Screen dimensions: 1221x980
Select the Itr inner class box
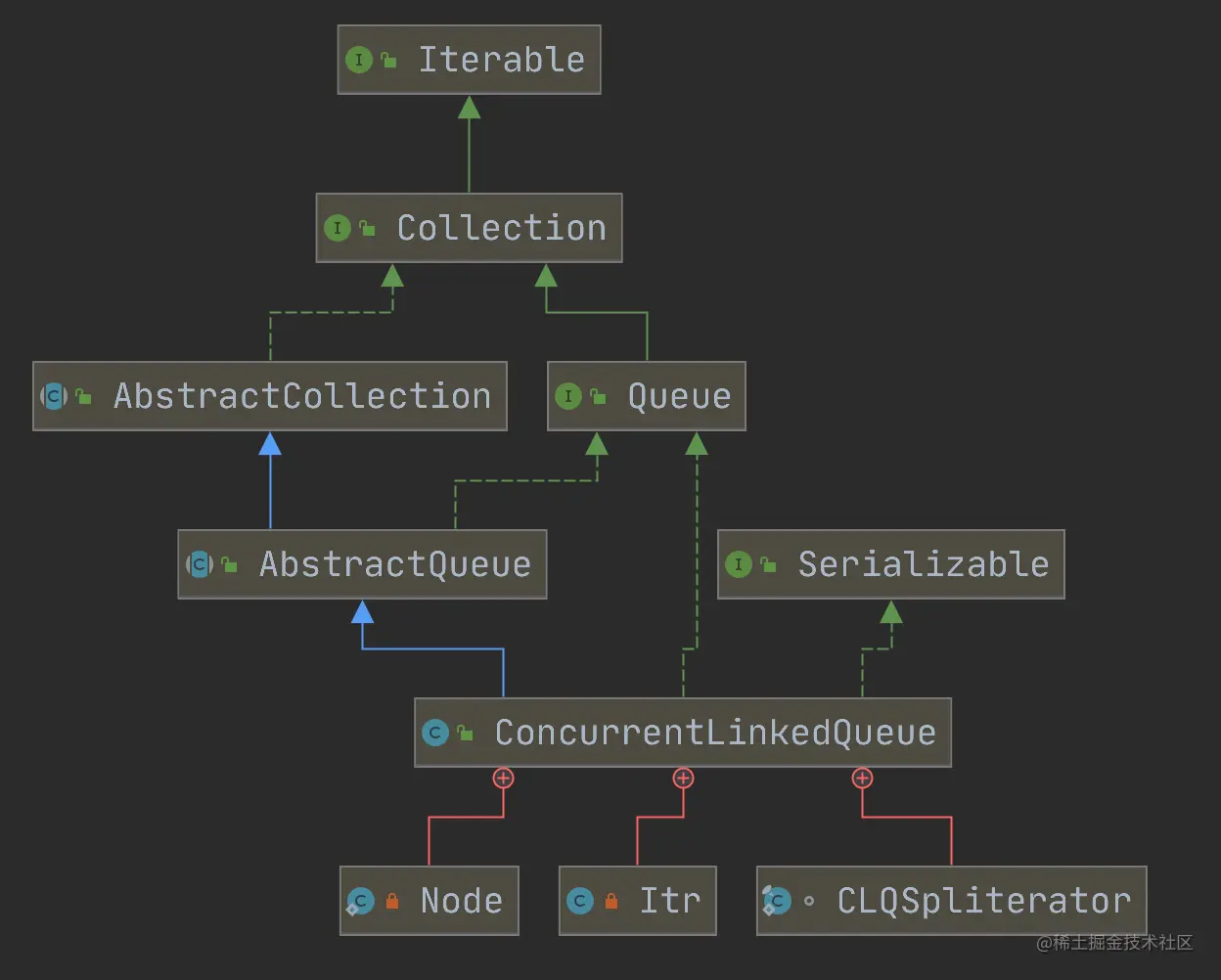click(x=638, y=901)
